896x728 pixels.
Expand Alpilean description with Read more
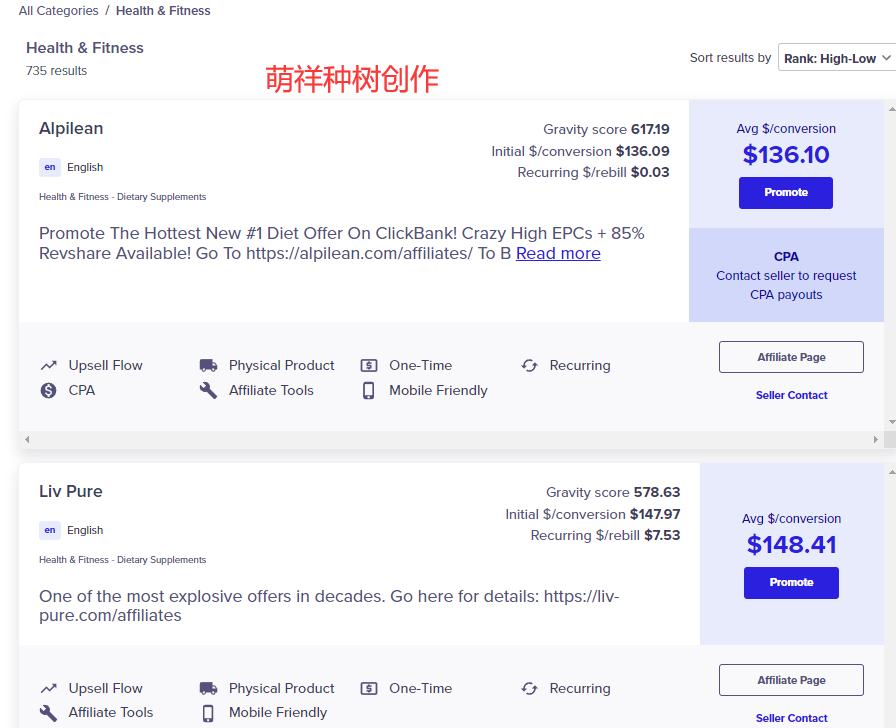coord(558,253)
